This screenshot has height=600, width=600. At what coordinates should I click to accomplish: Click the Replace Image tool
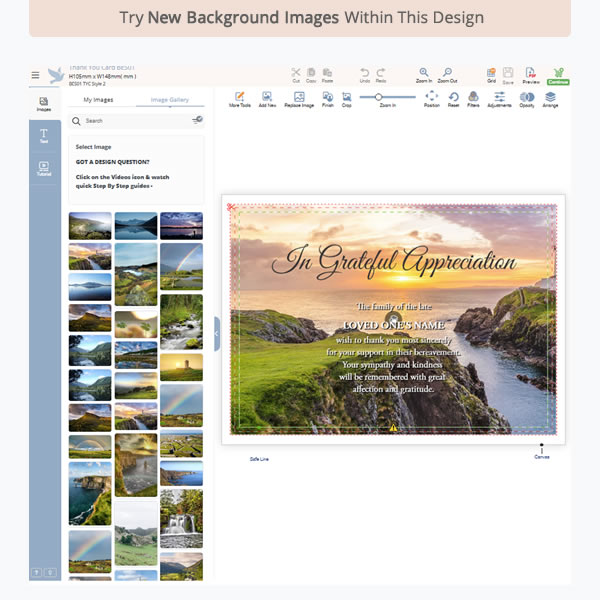tap(299, 98)
